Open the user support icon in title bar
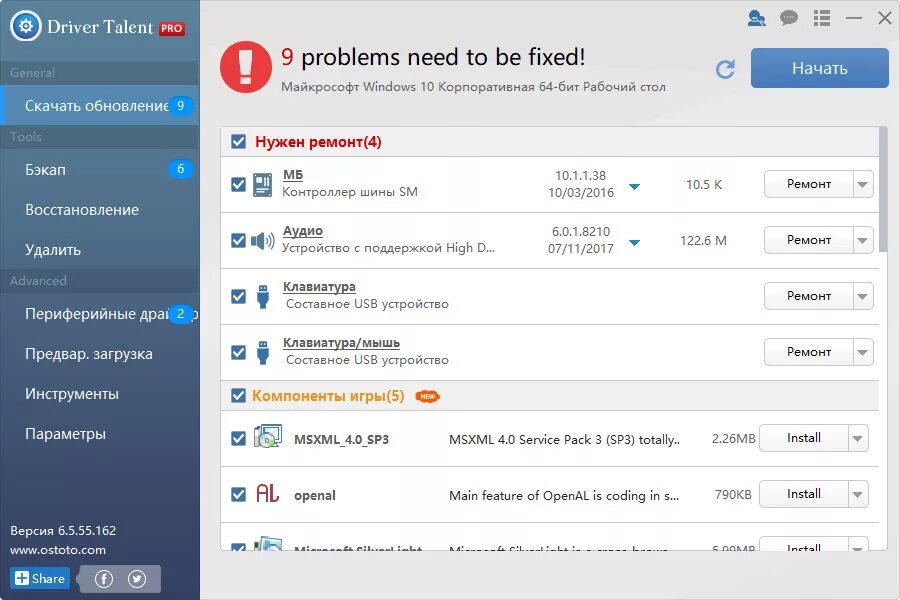 [757, 18]
